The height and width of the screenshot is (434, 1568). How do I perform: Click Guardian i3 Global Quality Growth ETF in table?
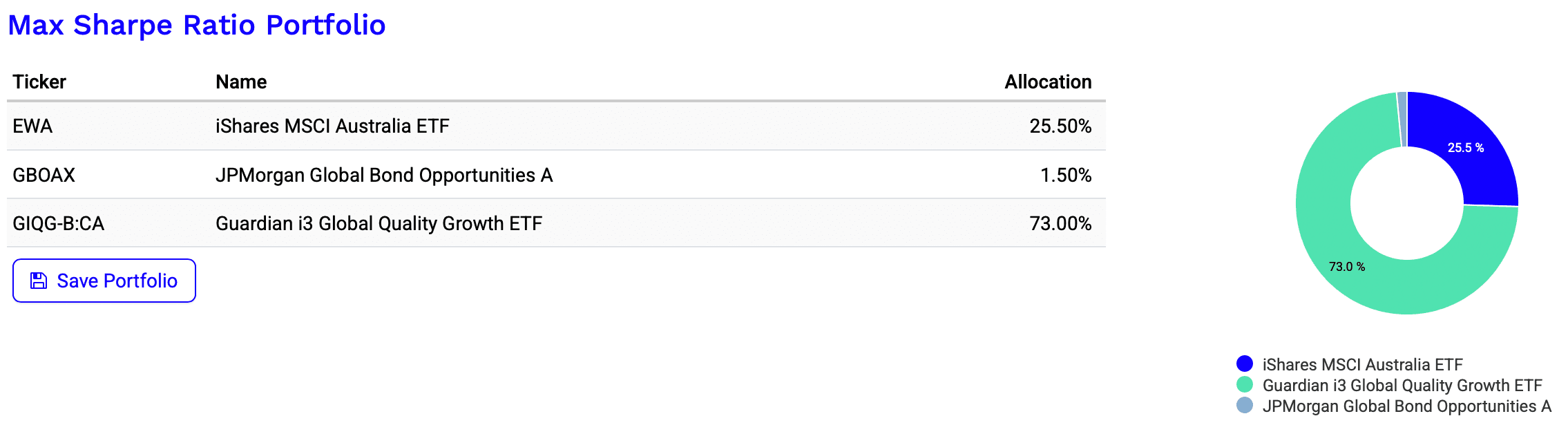[x=379, y=223]
